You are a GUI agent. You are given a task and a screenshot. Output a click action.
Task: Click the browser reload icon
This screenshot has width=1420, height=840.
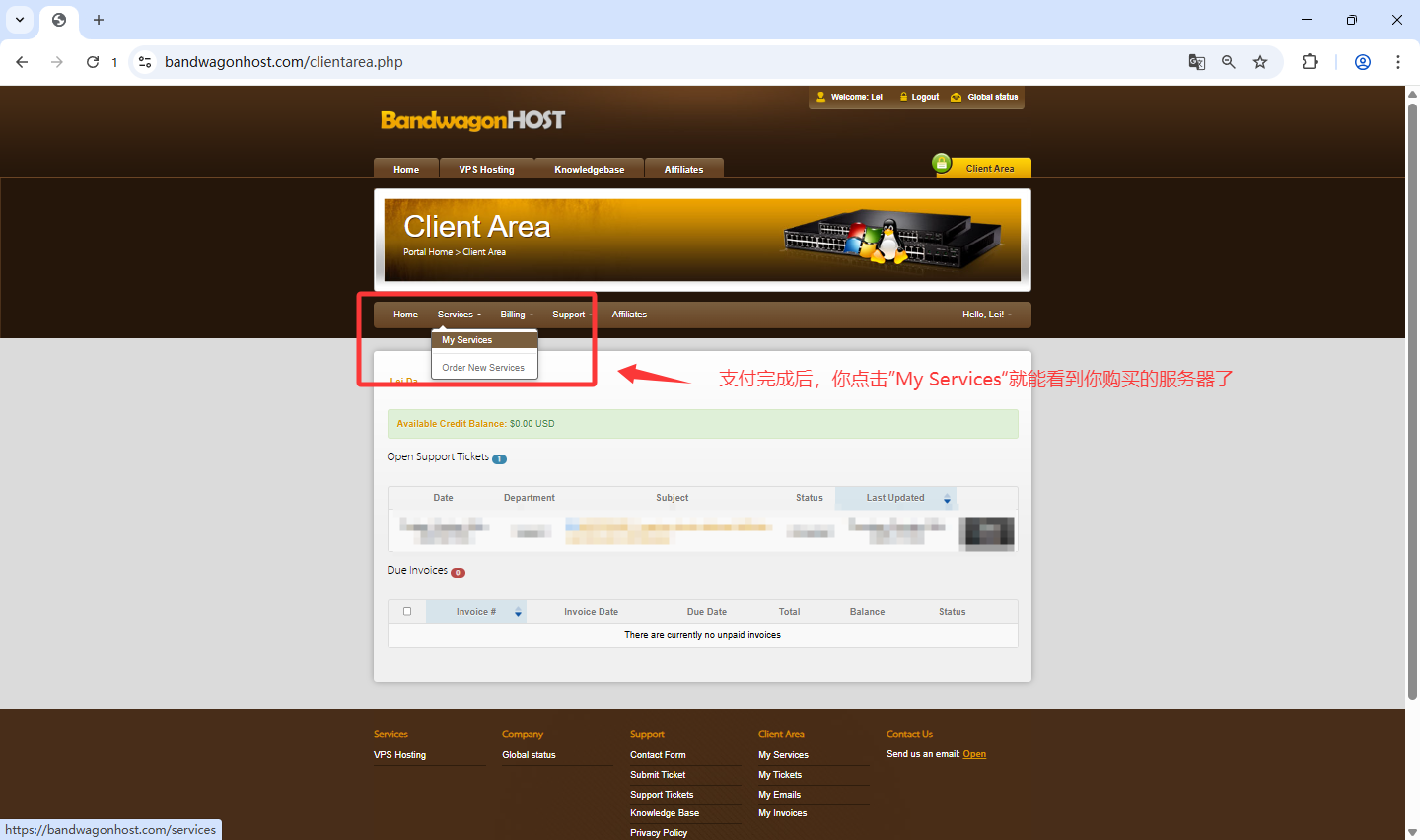click(x=93, y=62)
